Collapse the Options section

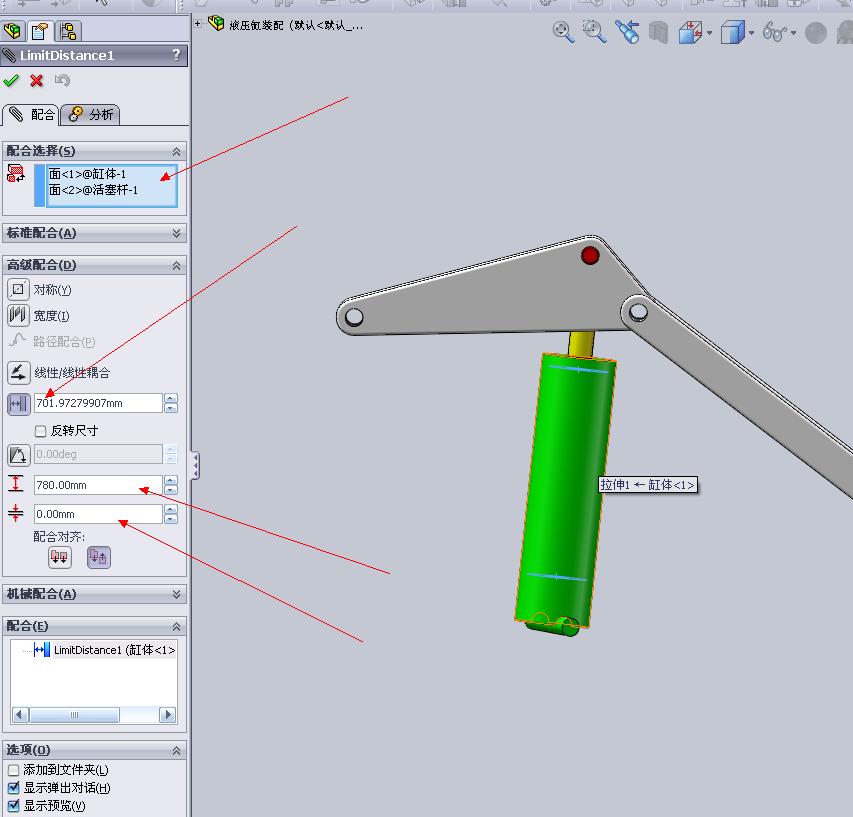click(176, 751)
